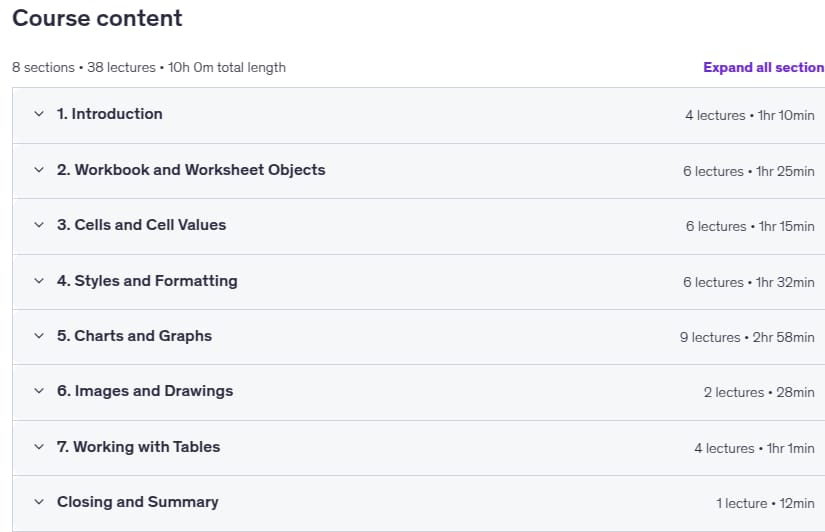Viewport: 825px width, 532px height.
Task: Click 4. Styles and Formatting heading
Action: point(147,280)
